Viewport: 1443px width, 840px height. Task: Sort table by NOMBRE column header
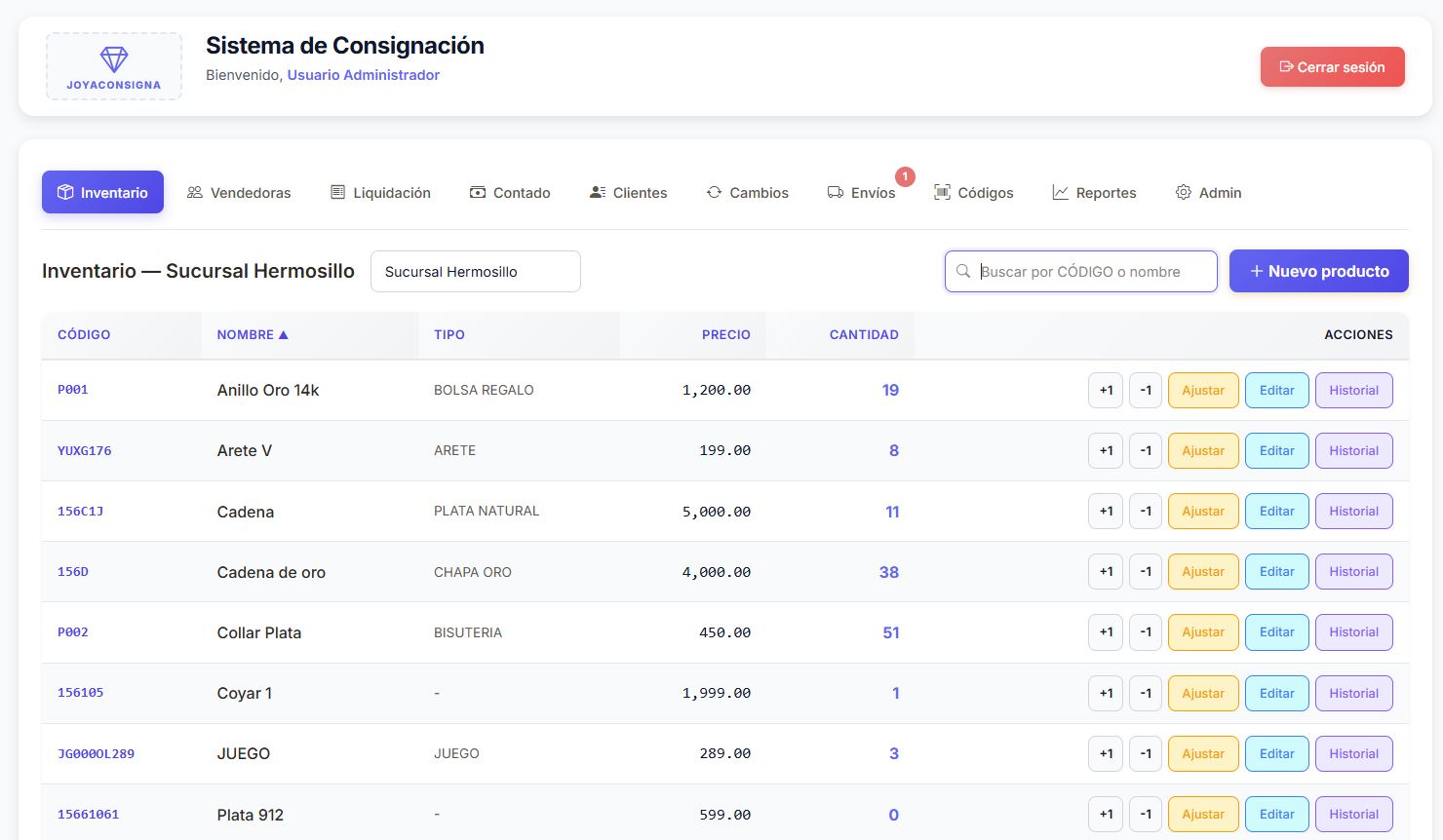[x=253, y=334]
